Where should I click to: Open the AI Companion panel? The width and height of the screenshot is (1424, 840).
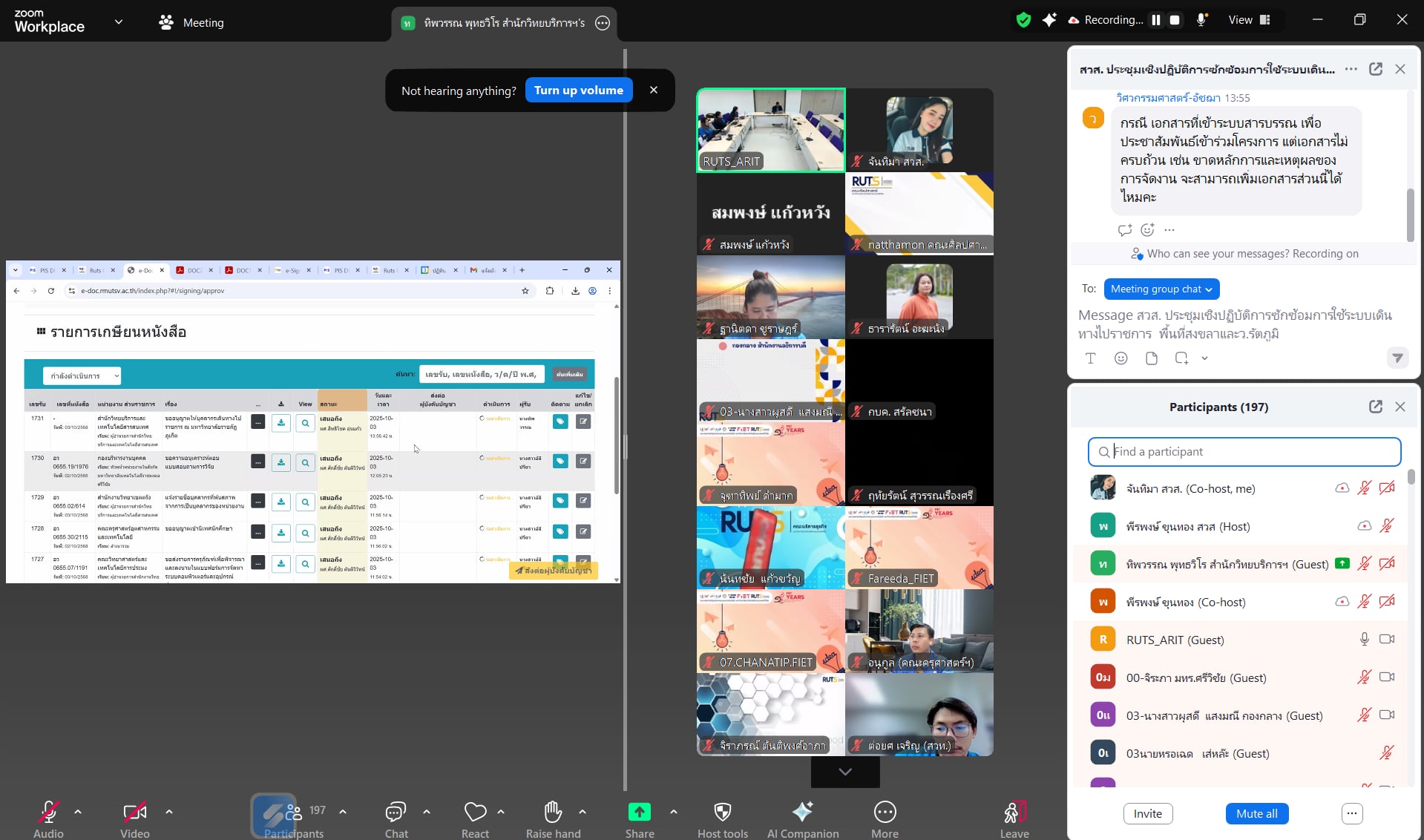coord(802,813)
